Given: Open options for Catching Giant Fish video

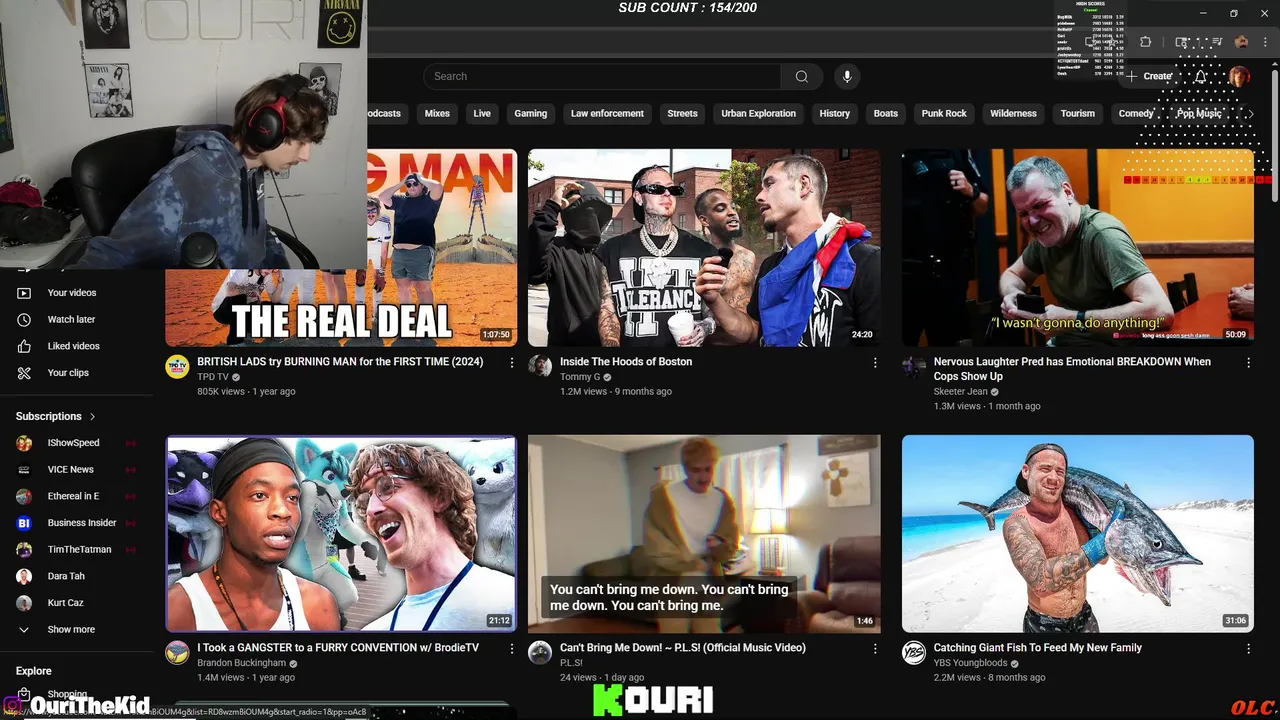Looking at the screenshot, I should (1248, 649).
